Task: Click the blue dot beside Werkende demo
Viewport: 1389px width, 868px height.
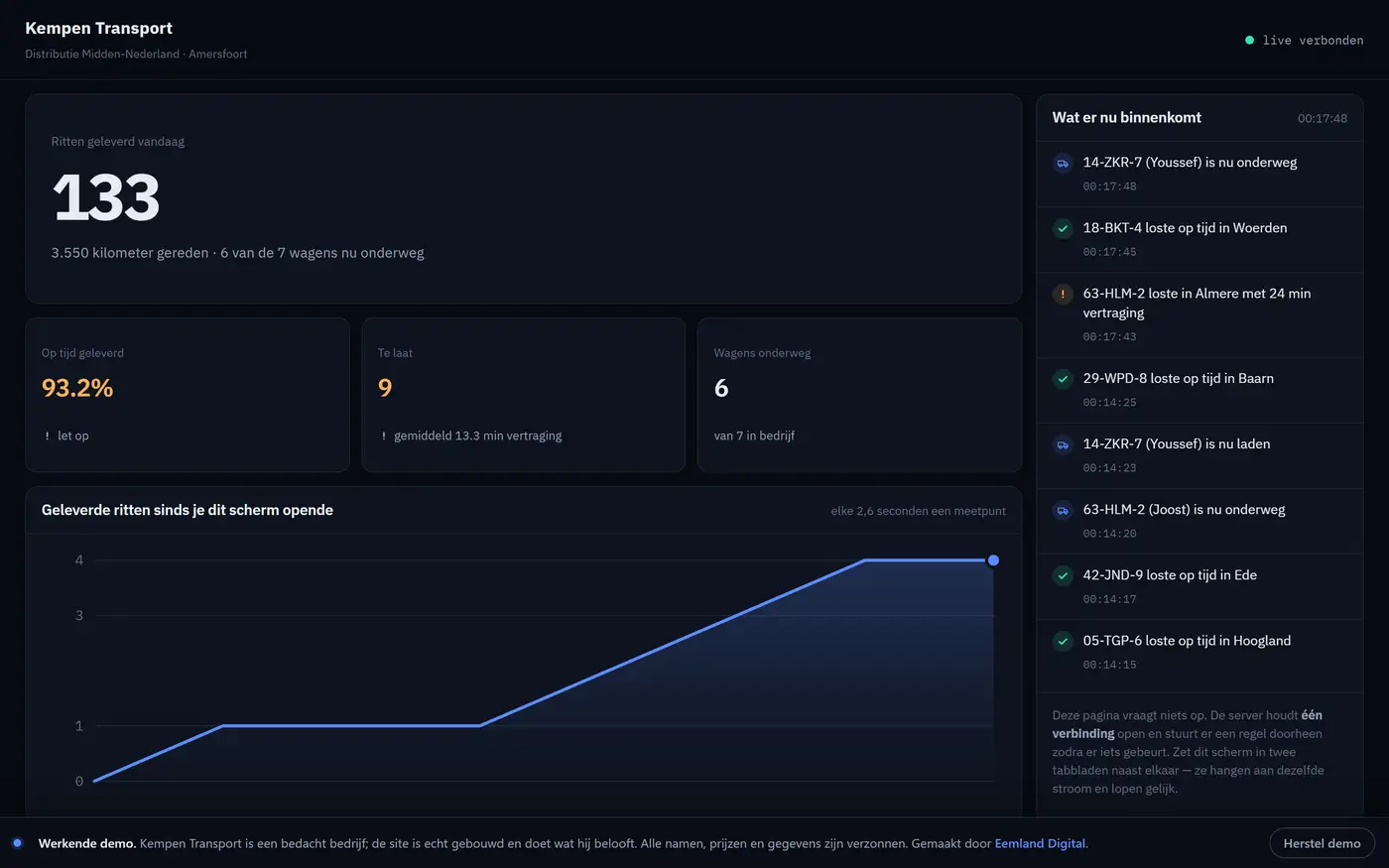Action: 17,843
